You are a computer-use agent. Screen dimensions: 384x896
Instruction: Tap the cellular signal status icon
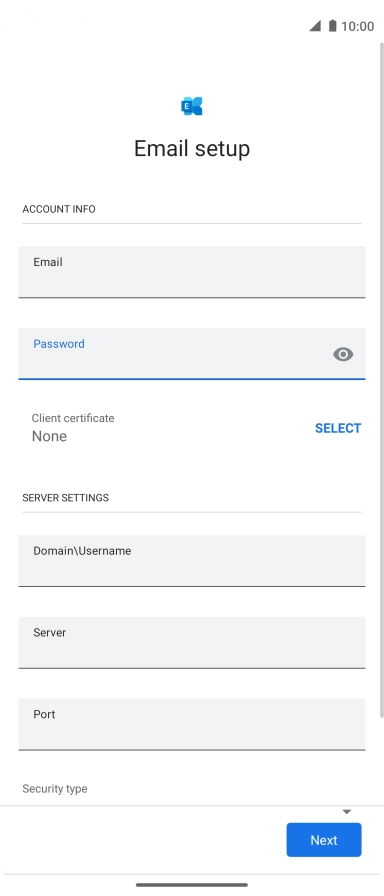click(315, 26)
